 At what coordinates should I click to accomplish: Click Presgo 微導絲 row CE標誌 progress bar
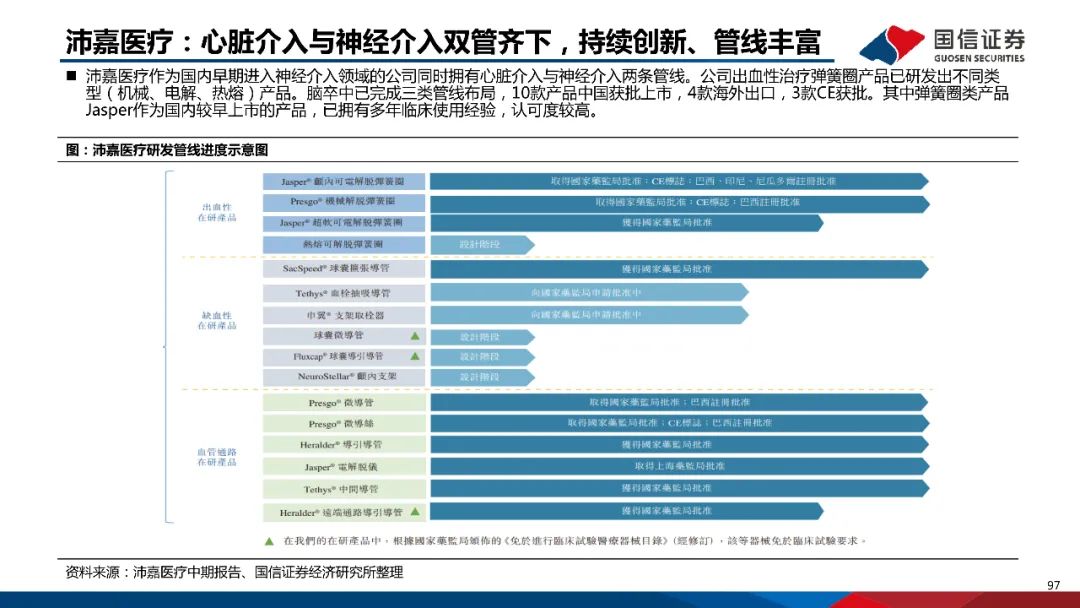pos(679,423)
